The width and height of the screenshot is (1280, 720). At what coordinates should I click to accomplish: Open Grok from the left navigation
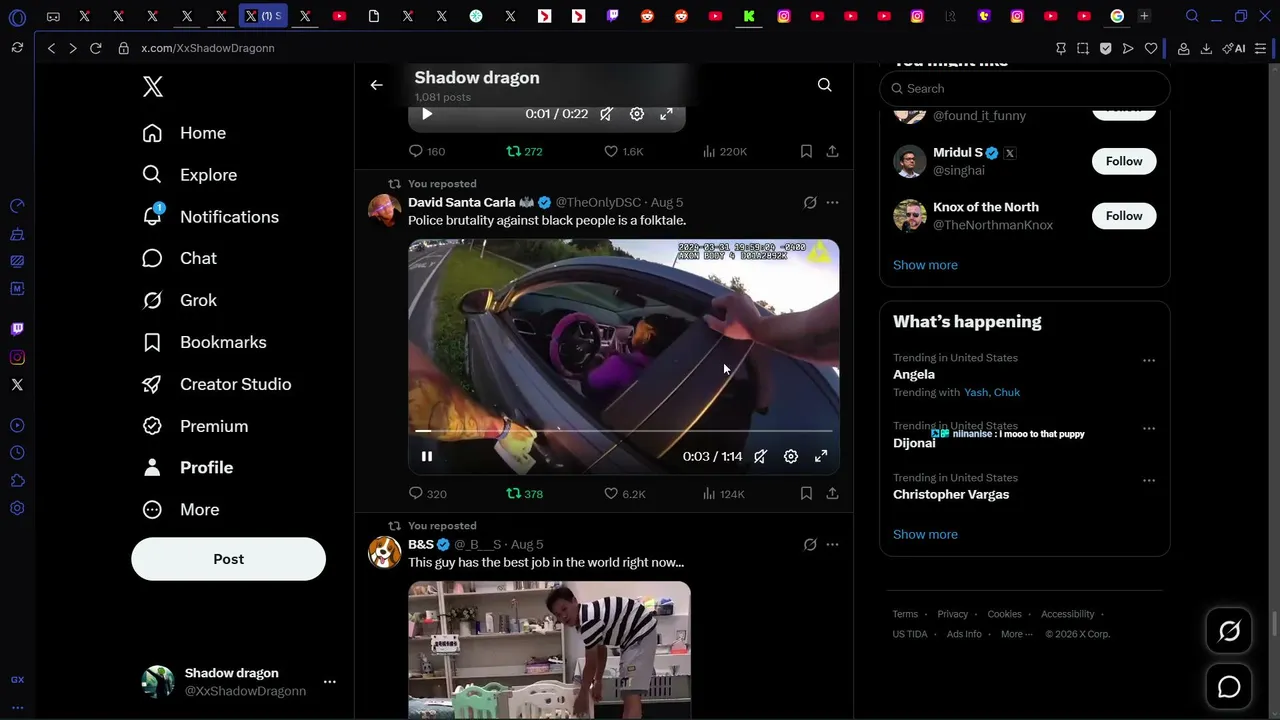pos(179,300)
